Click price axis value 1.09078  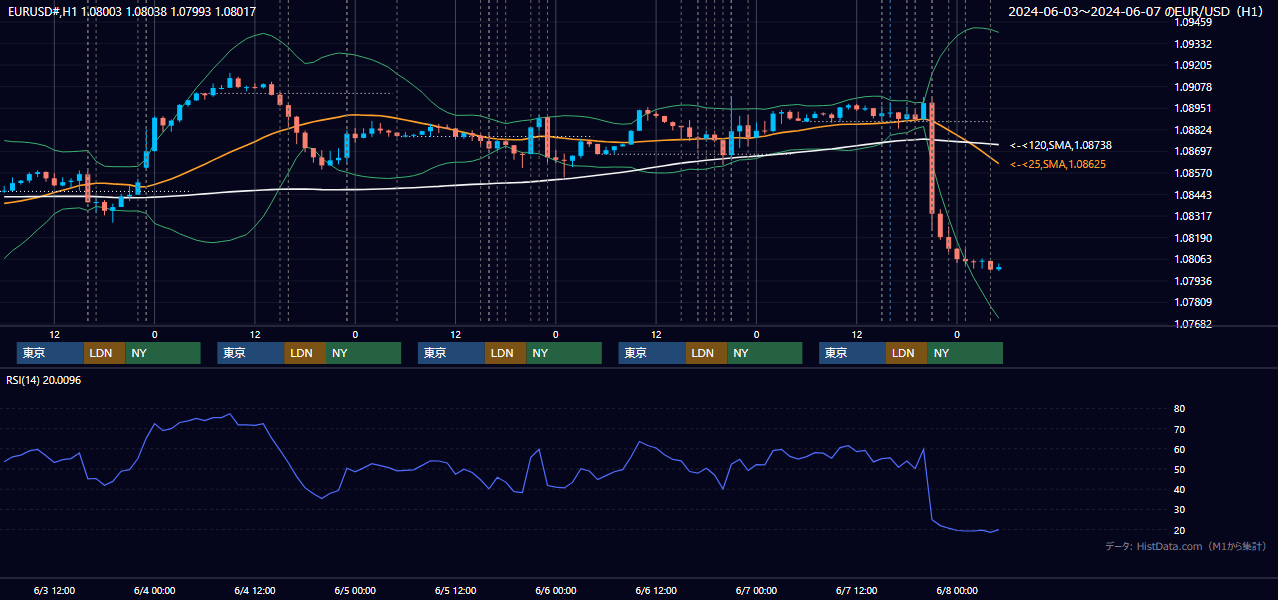[1193, 87]
